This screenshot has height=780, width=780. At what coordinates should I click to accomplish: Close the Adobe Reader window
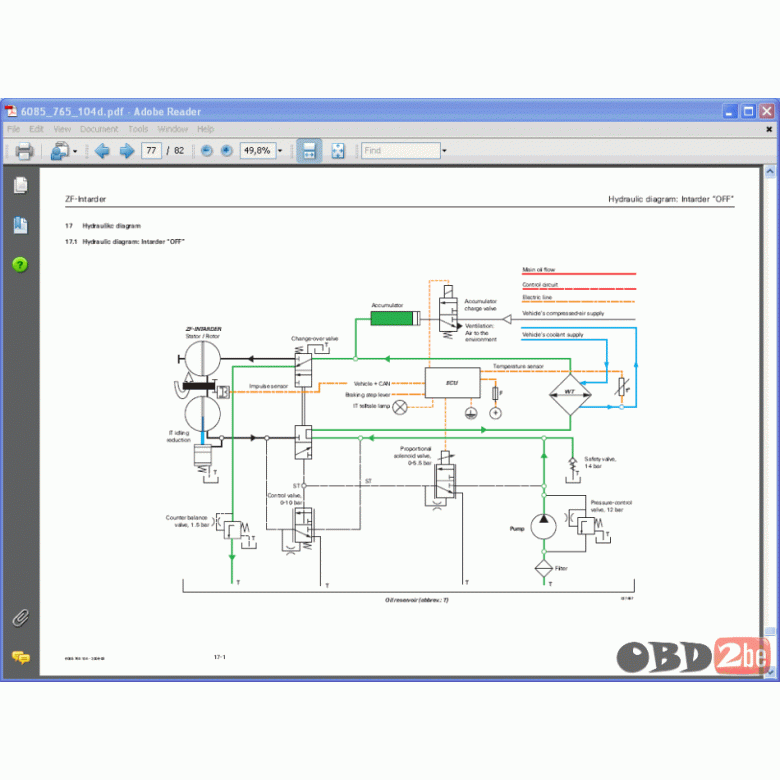coord(767,111)
